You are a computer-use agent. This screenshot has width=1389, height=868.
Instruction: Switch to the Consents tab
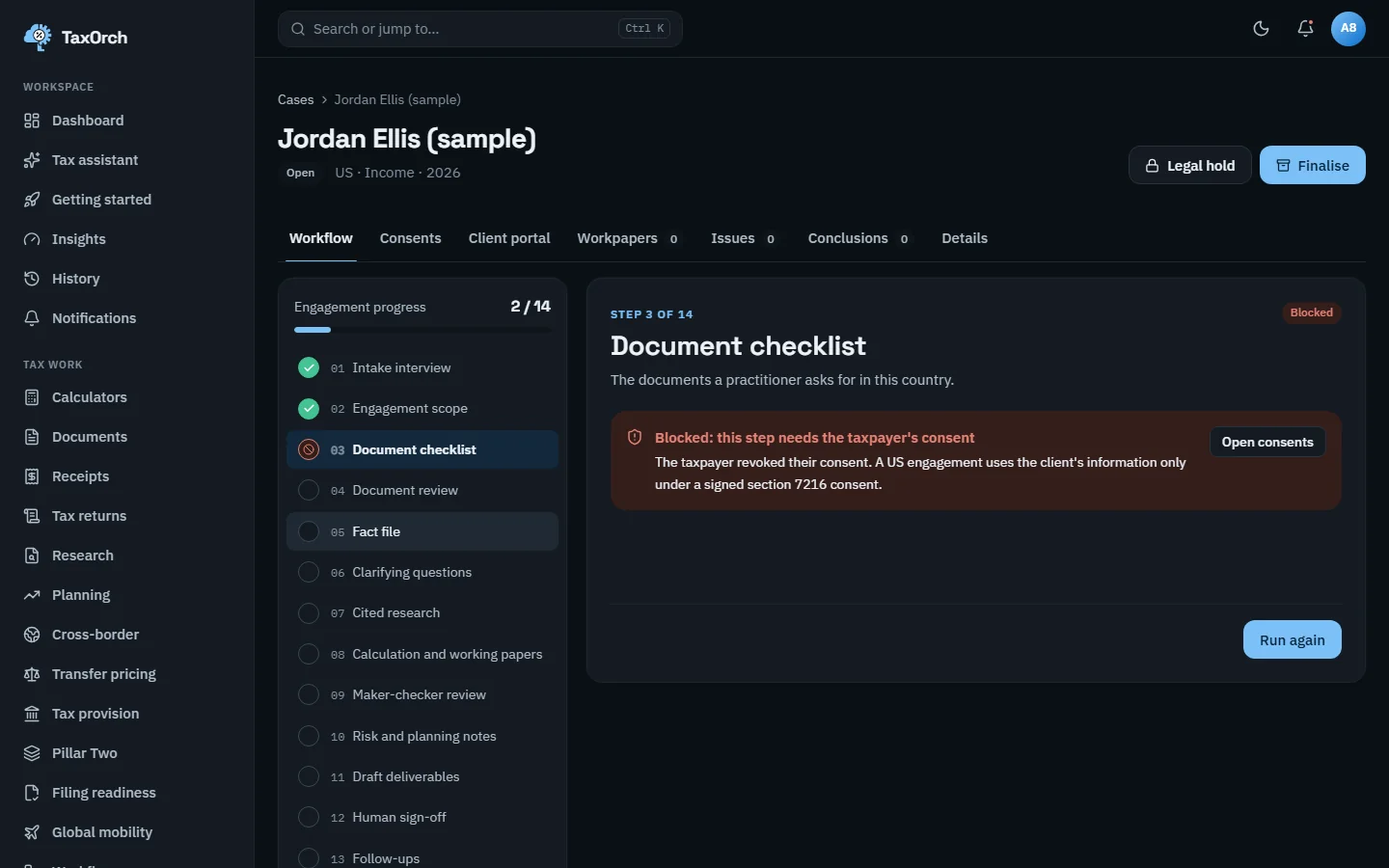411,238
